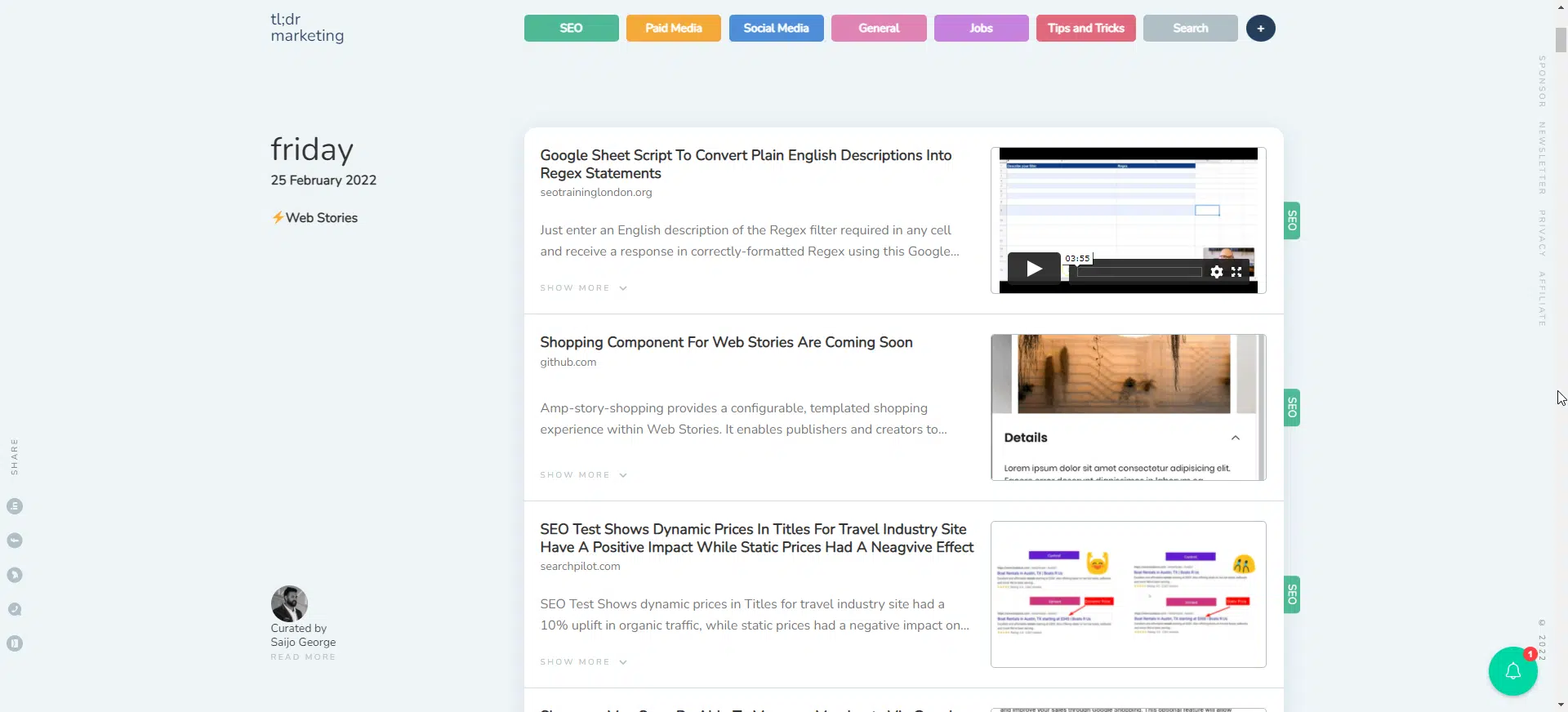The image size is (1568, 712).
Task: Open the notification bell with badge
Action: coord(1512,671)
